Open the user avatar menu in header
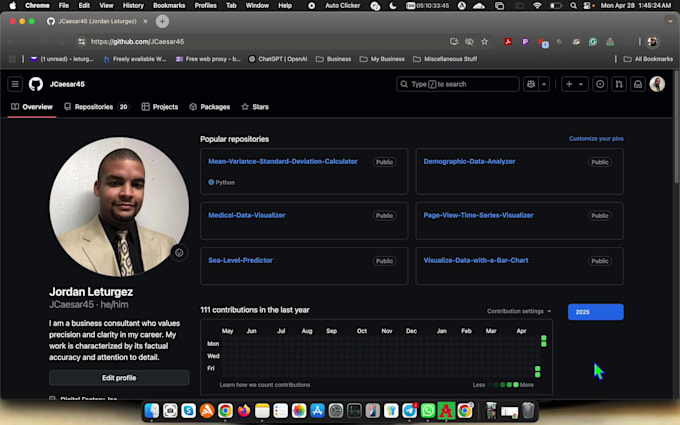The image size is (680, 425). tap(657, 84)
